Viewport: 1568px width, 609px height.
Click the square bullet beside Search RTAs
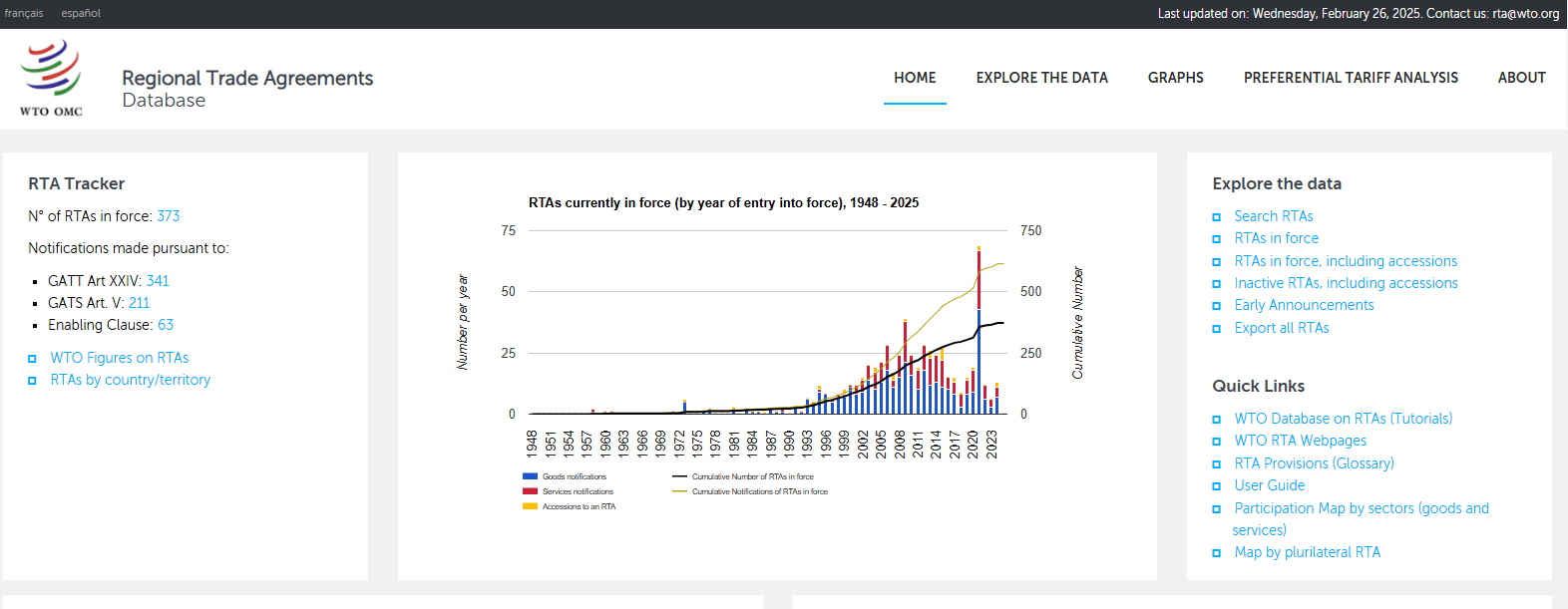[1216, 217]
